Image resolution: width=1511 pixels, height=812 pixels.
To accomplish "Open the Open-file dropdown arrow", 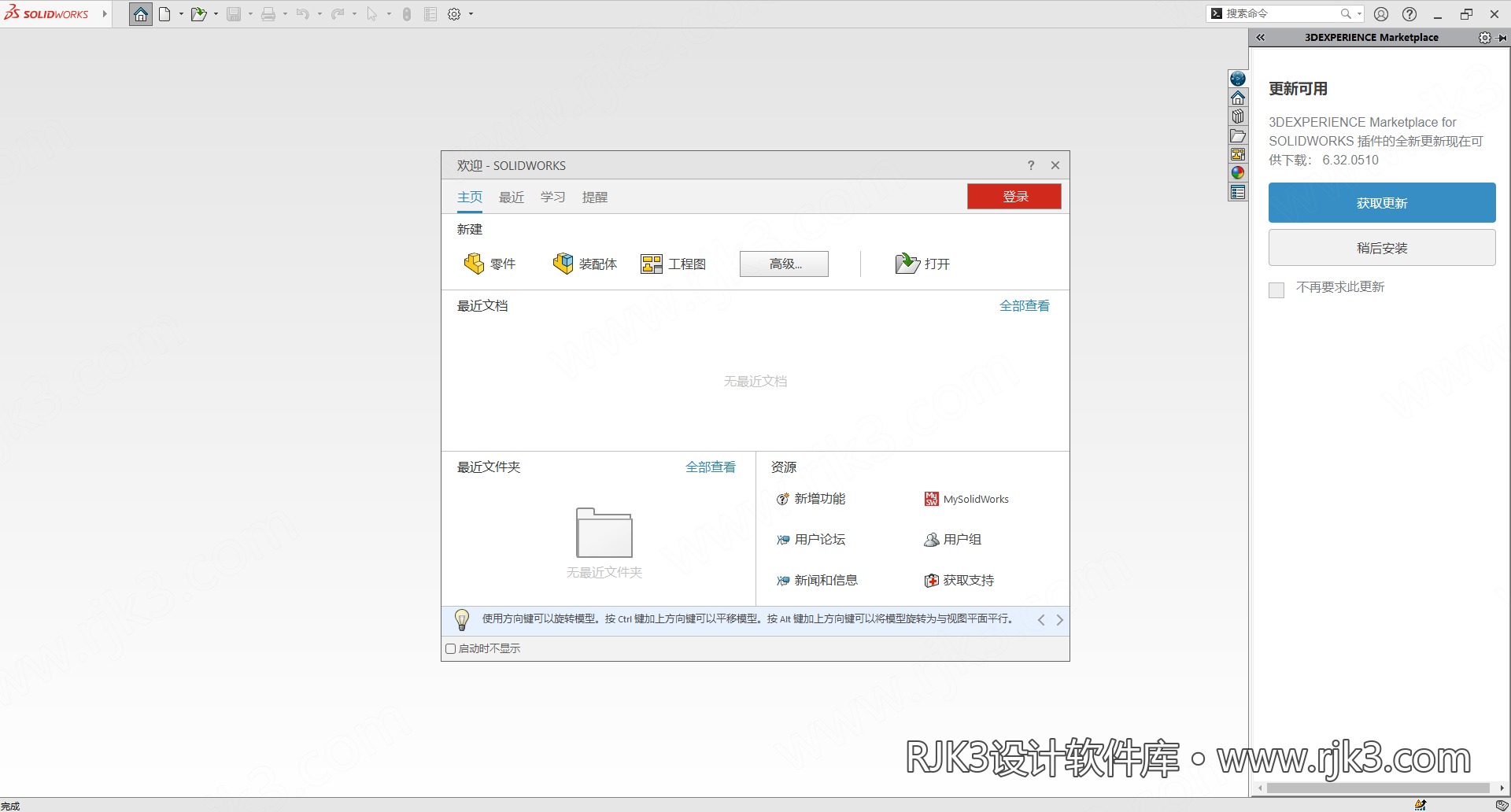I will (216, 14).
